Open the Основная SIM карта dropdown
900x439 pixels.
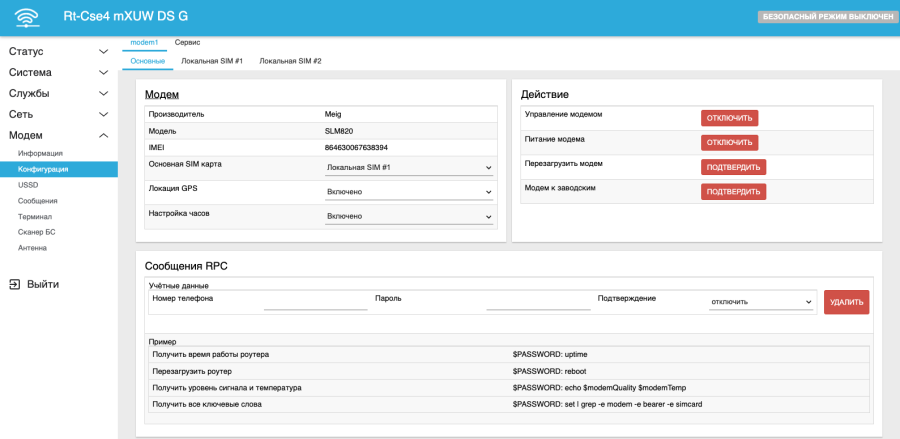(x=409, y=167)
